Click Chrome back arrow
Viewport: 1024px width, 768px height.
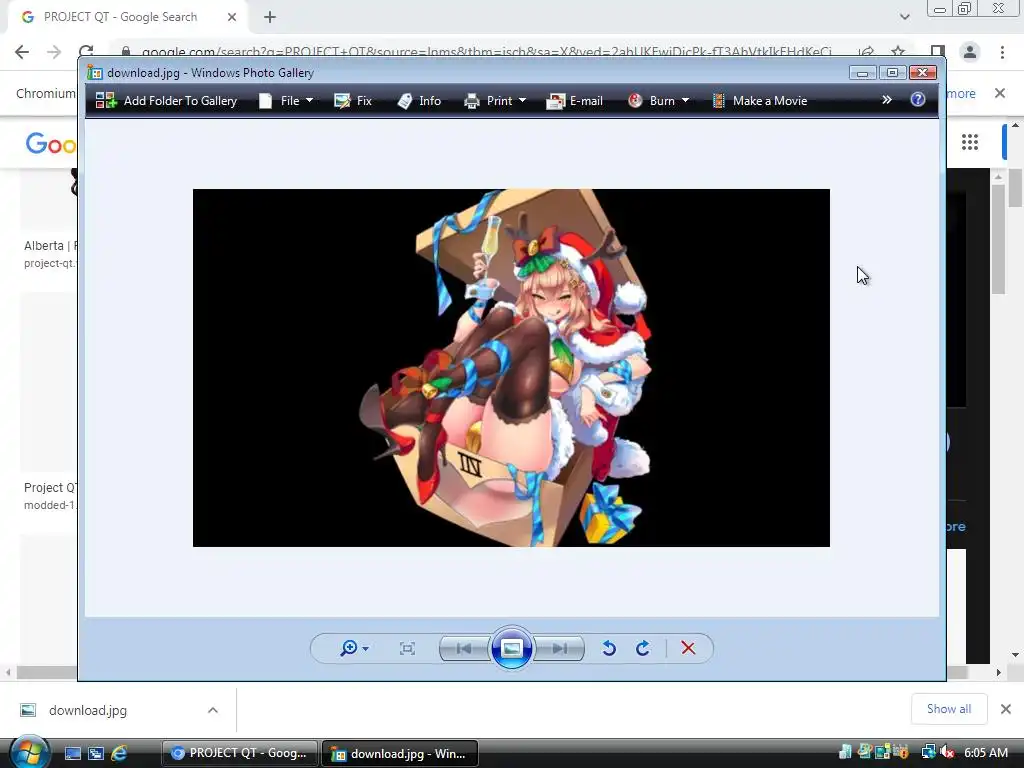(x=22, y=52)
